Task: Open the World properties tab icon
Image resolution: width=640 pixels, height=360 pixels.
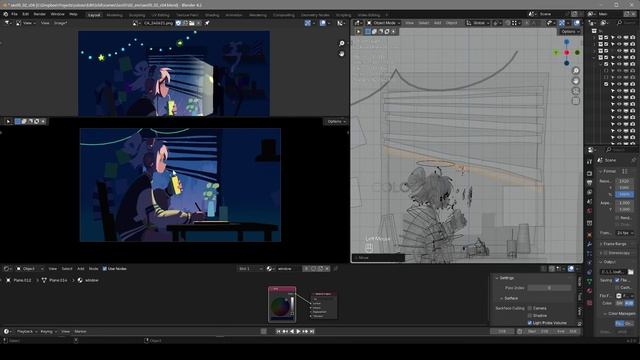Action: 589,211
